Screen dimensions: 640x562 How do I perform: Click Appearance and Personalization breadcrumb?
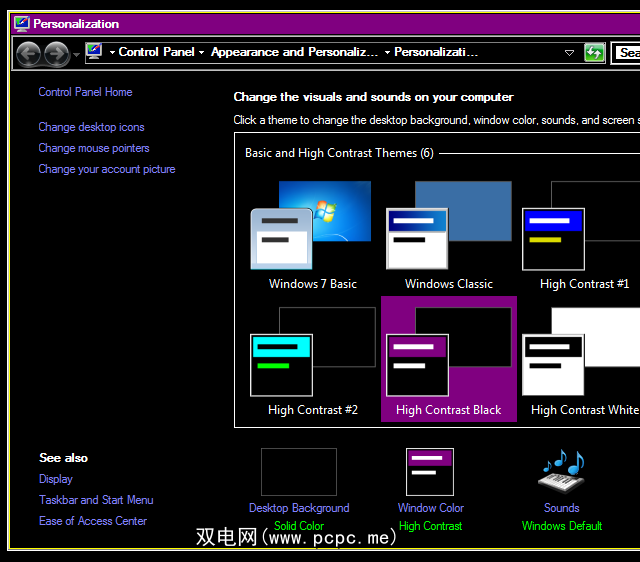294,52
